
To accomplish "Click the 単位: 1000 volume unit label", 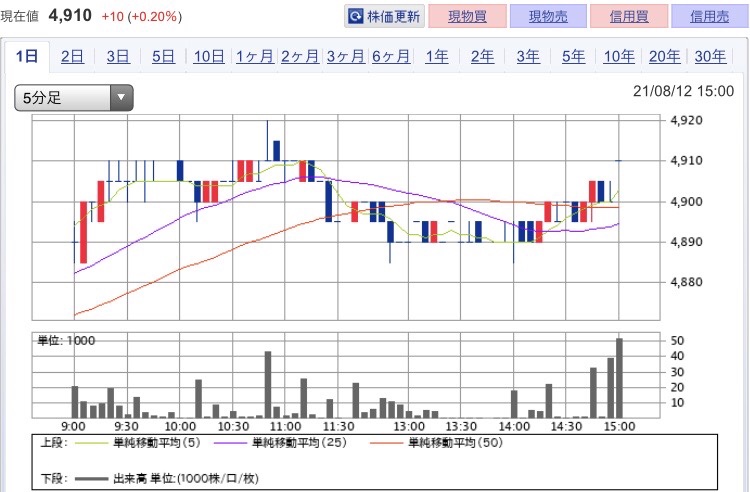I will [66, 340].
